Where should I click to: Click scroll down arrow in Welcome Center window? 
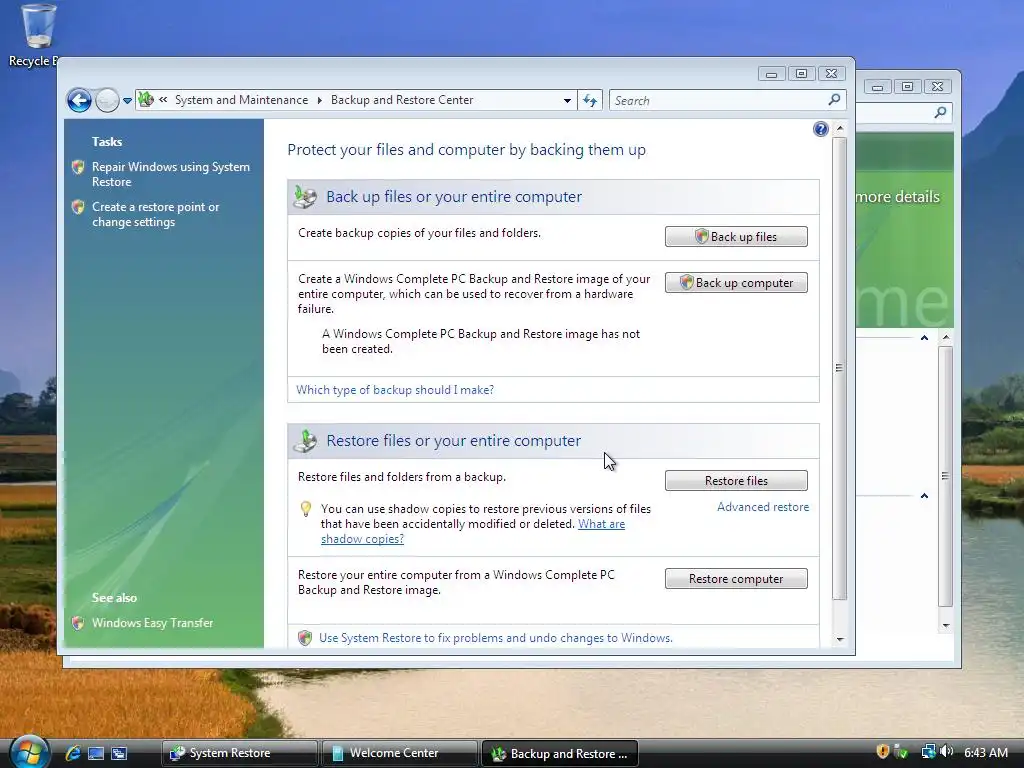(946, 625)
